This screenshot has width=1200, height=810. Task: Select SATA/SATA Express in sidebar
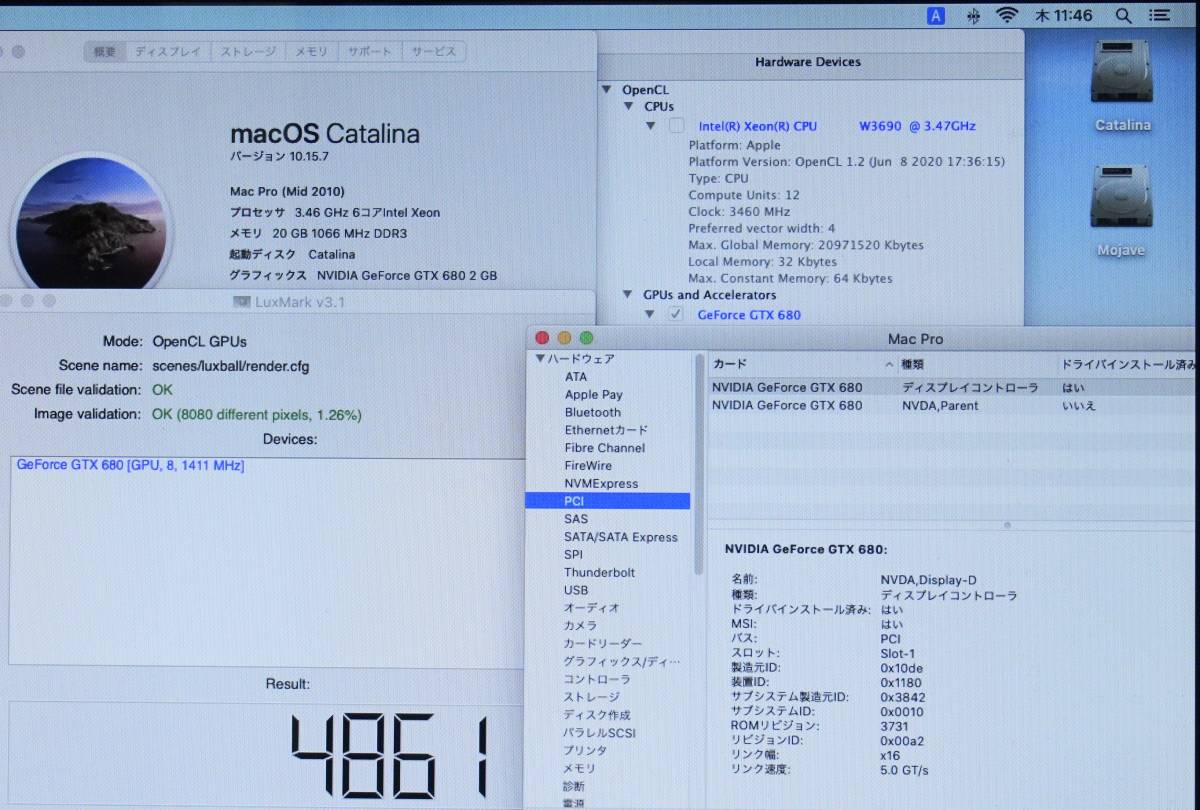[x=621, y=537]
